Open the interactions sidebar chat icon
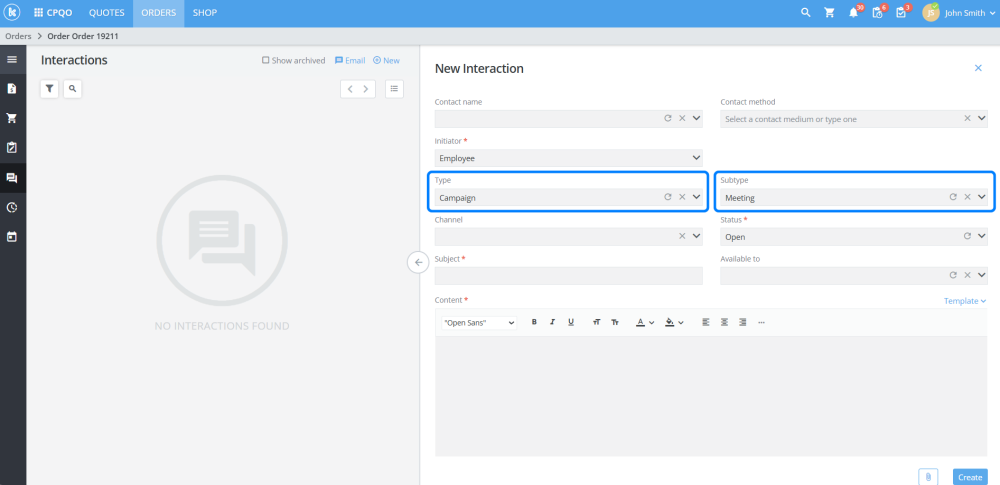The image size is (1000, 485). coord(12,178)
